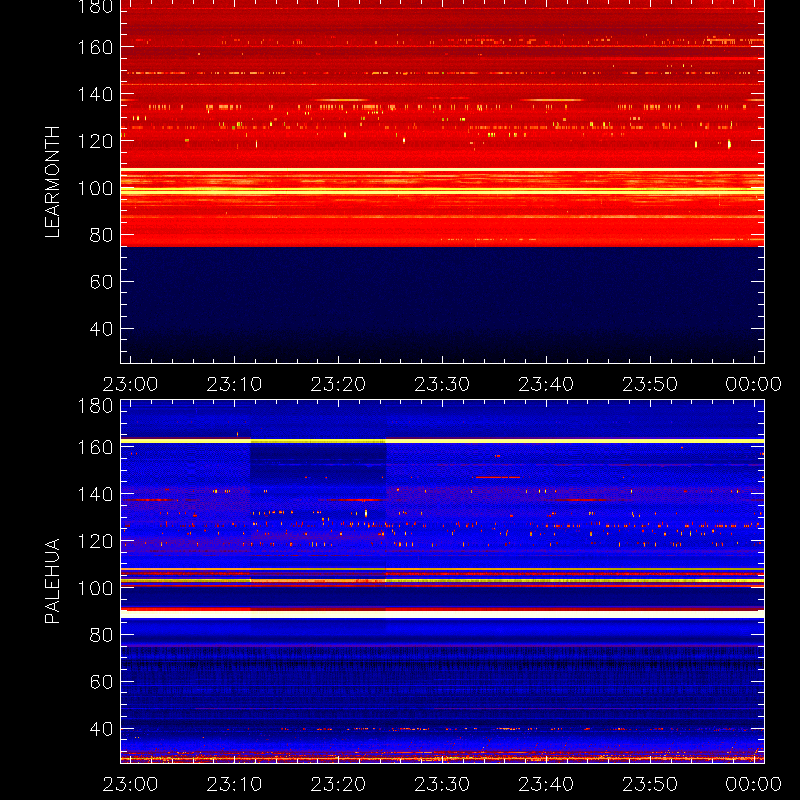Pick the 180 tick label on Palehua axis
The height and width of the screenshot is (800, 800).
95,406
